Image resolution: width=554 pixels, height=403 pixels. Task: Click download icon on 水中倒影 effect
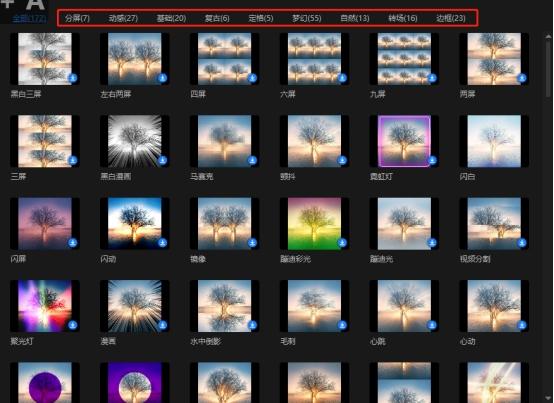coord(252,325)
